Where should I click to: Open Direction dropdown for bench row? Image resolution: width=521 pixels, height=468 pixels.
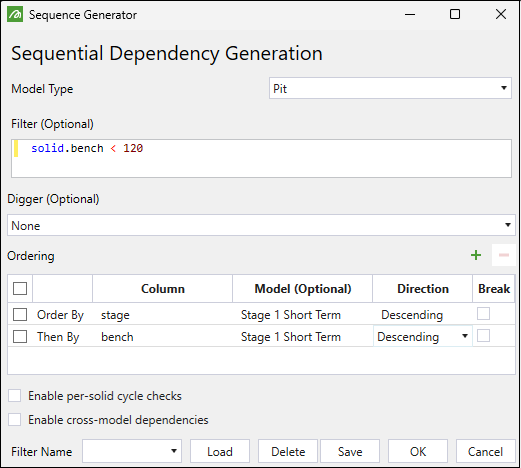click(423, 336)
